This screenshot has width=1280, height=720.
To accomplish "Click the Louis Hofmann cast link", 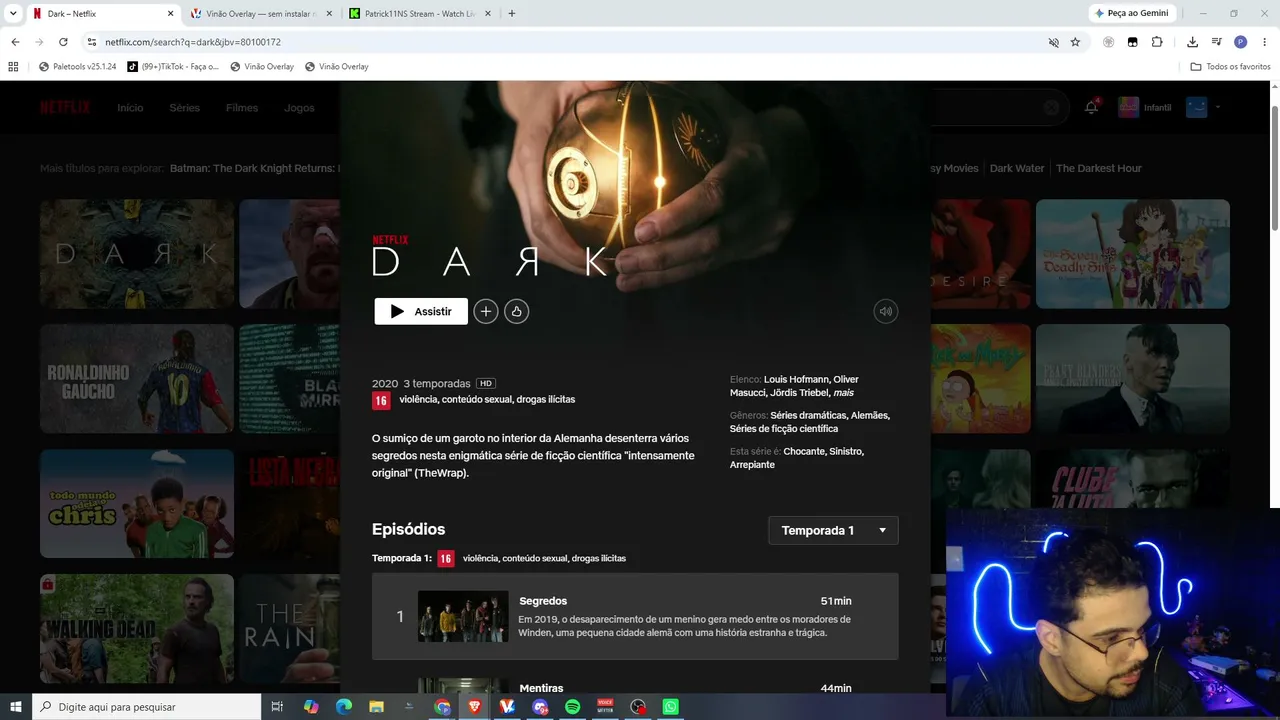I will point(796,379).
